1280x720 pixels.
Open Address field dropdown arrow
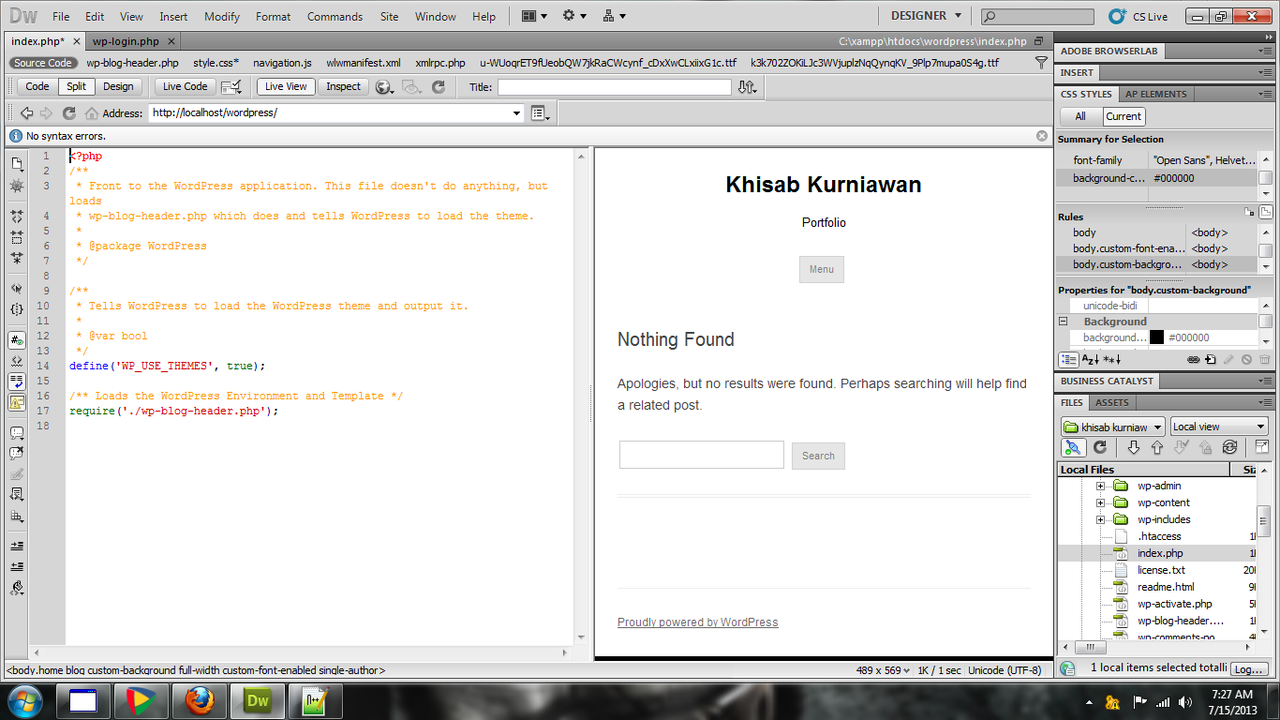(517, 114)
